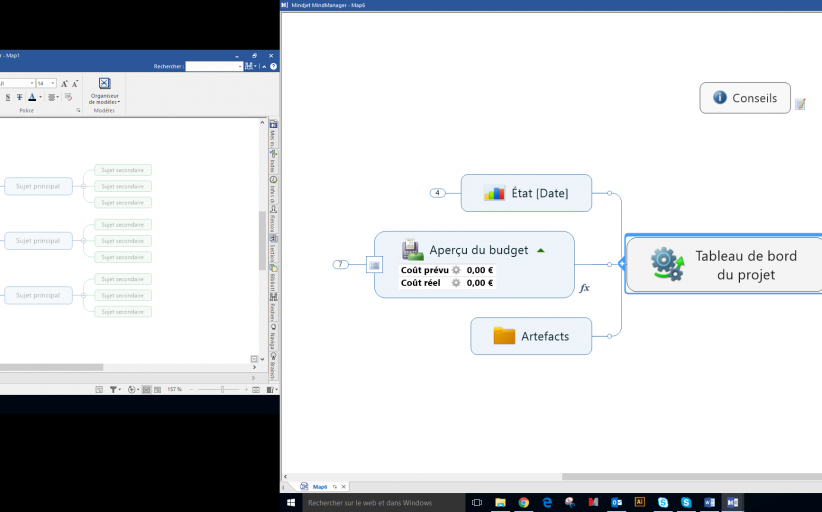Screen dimensions: 822x512
Task: Click the filter icon in status bar
Action: [x=113, y=389]
